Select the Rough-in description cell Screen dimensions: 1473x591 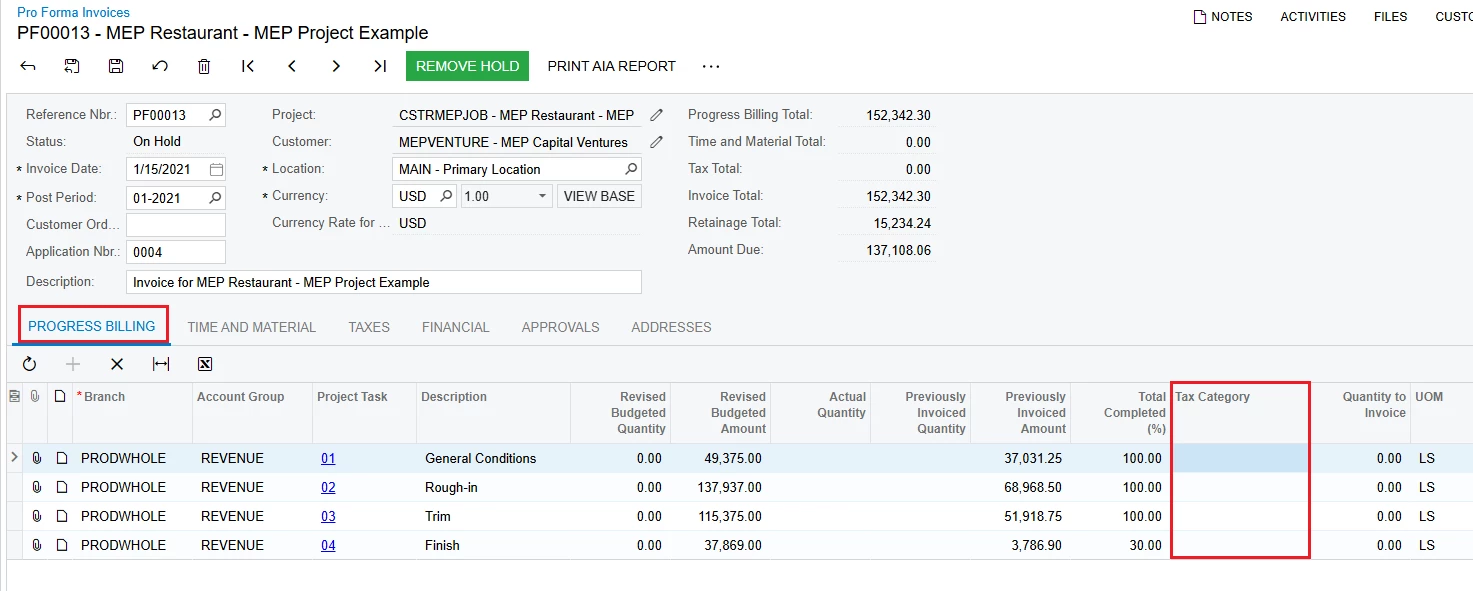[494, 487]
